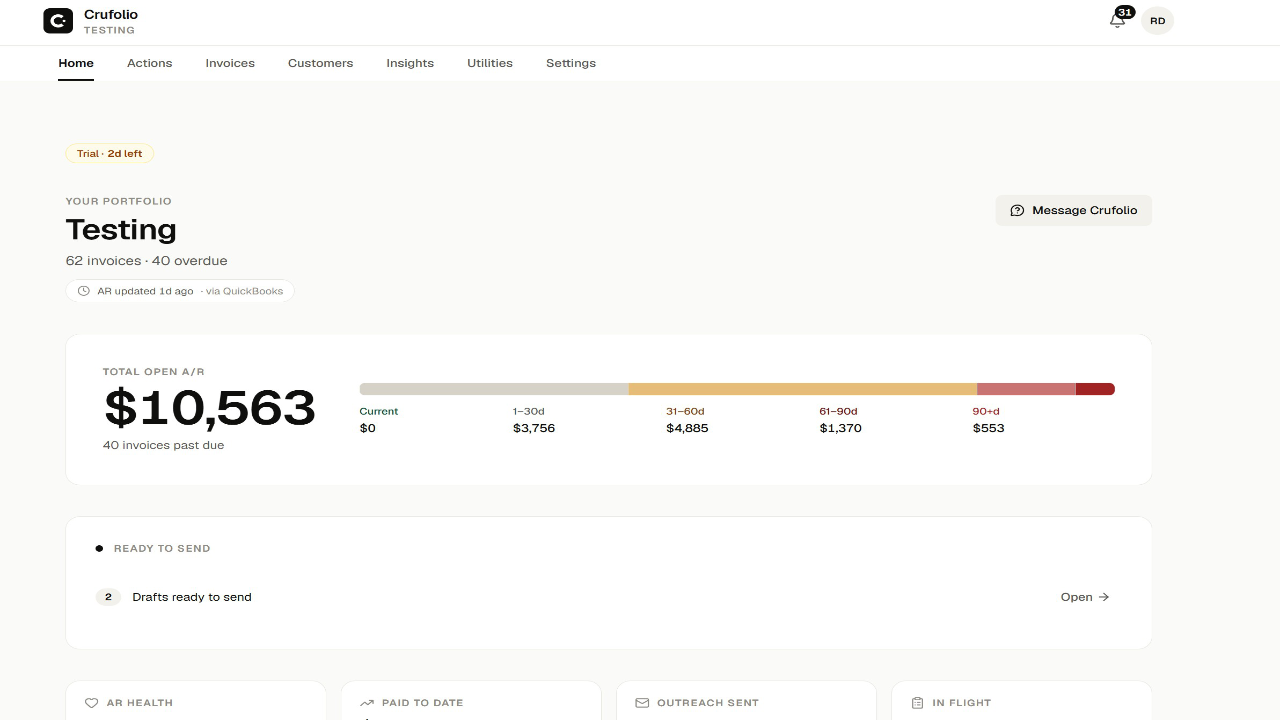Click the Crufolio workspace name in header
1280x720 pixels.
(111, 15)
